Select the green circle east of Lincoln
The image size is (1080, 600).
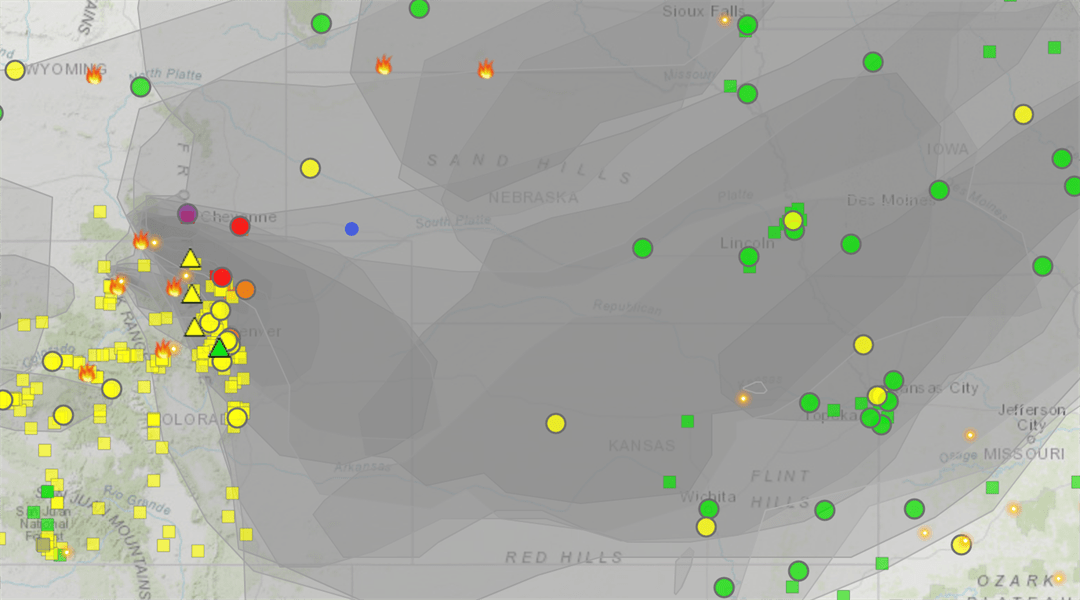pos(851,244)
